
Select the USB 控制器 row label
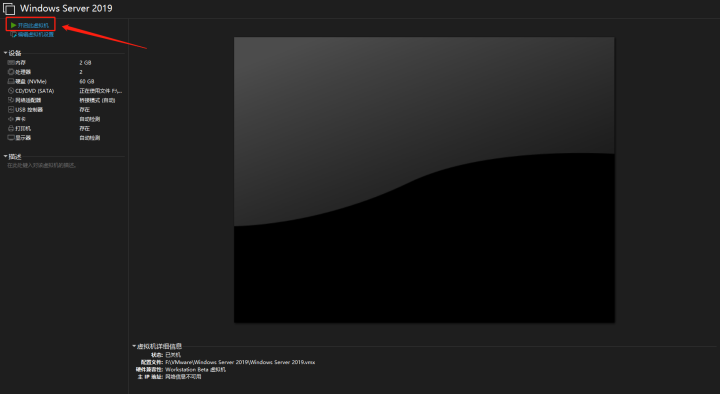(29, 110)
